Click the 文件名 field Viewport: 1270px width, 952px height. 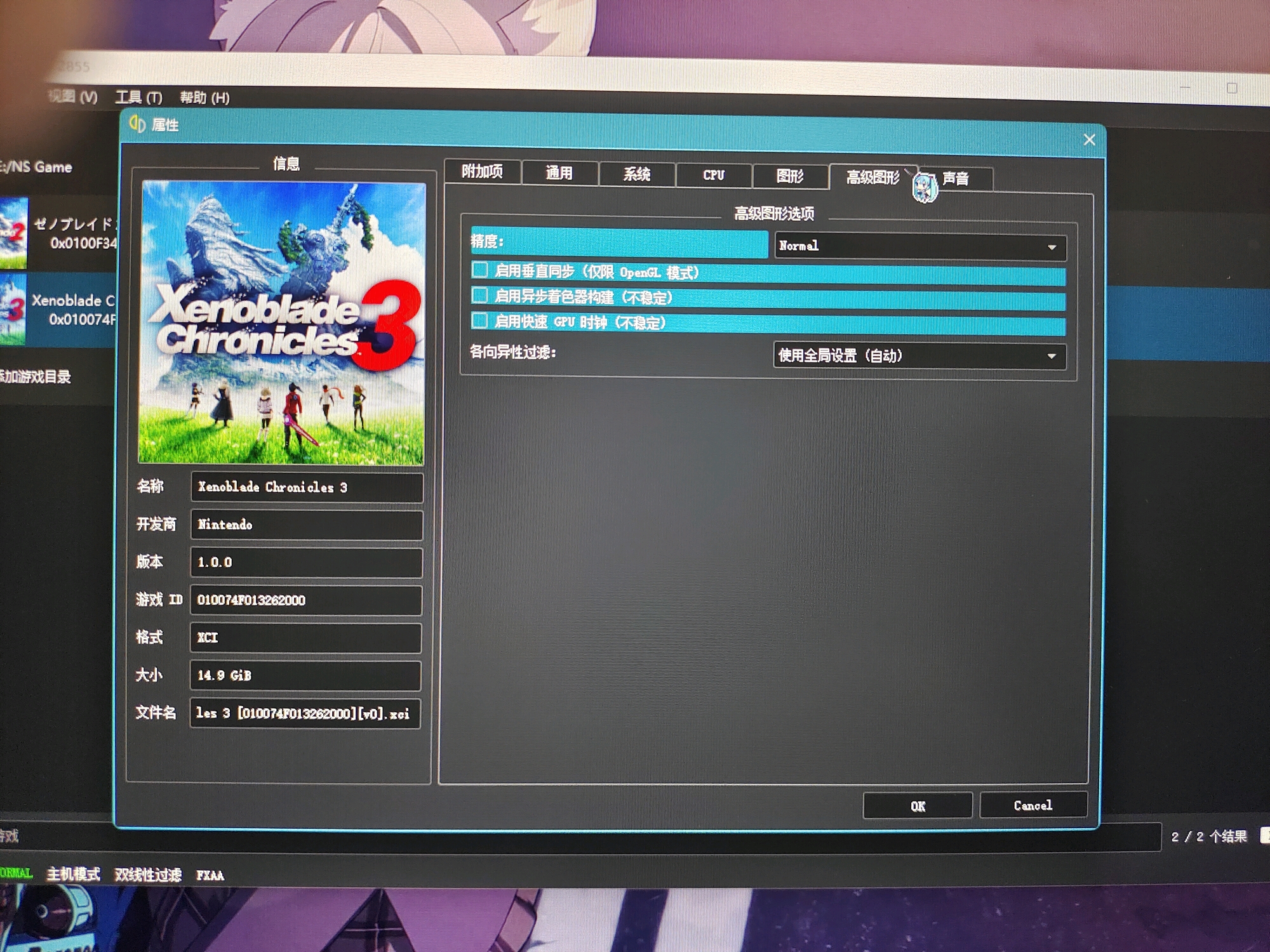pyautogui.click(x=305, y=713)
